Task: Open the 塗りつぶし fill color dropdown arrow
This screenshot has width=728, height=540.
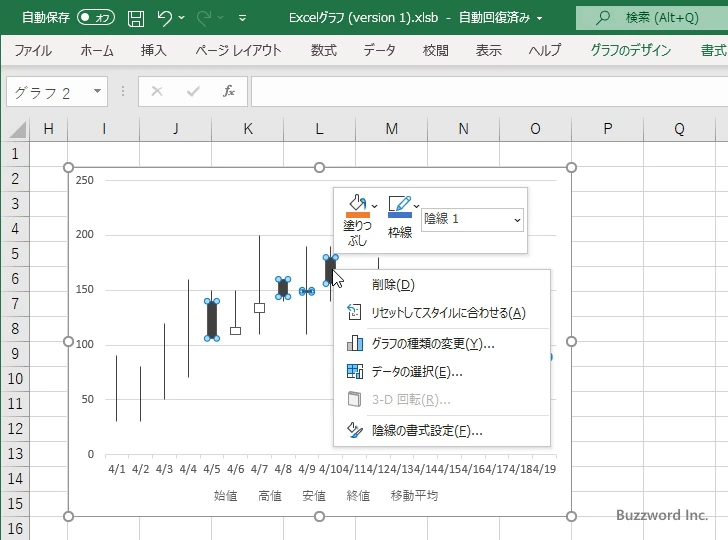Action: 375,206
